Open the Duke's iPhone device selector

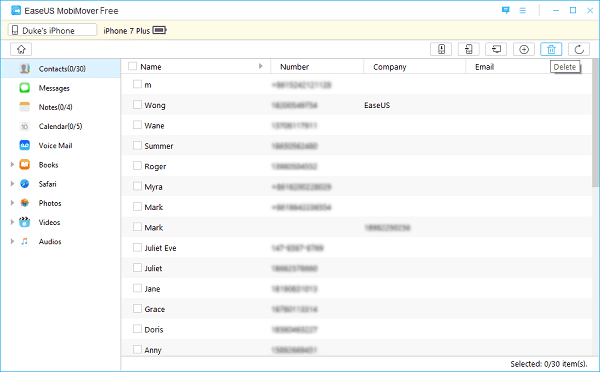(52, 30)
